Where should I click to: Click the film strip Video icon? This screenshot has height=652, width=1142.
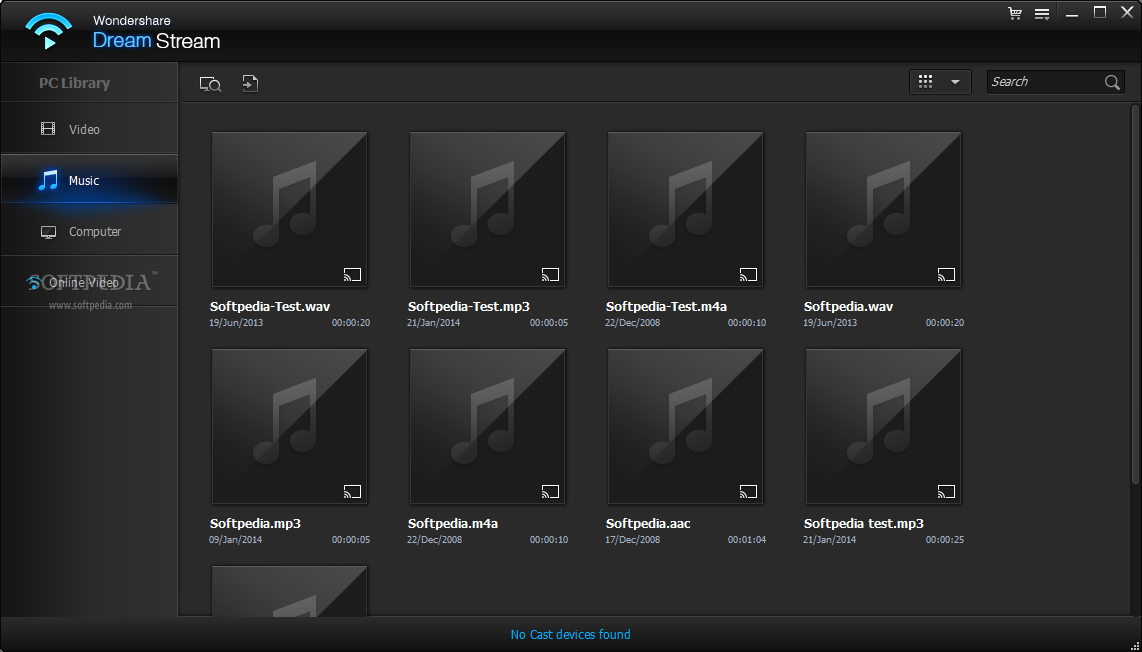(x=48, y=129)
